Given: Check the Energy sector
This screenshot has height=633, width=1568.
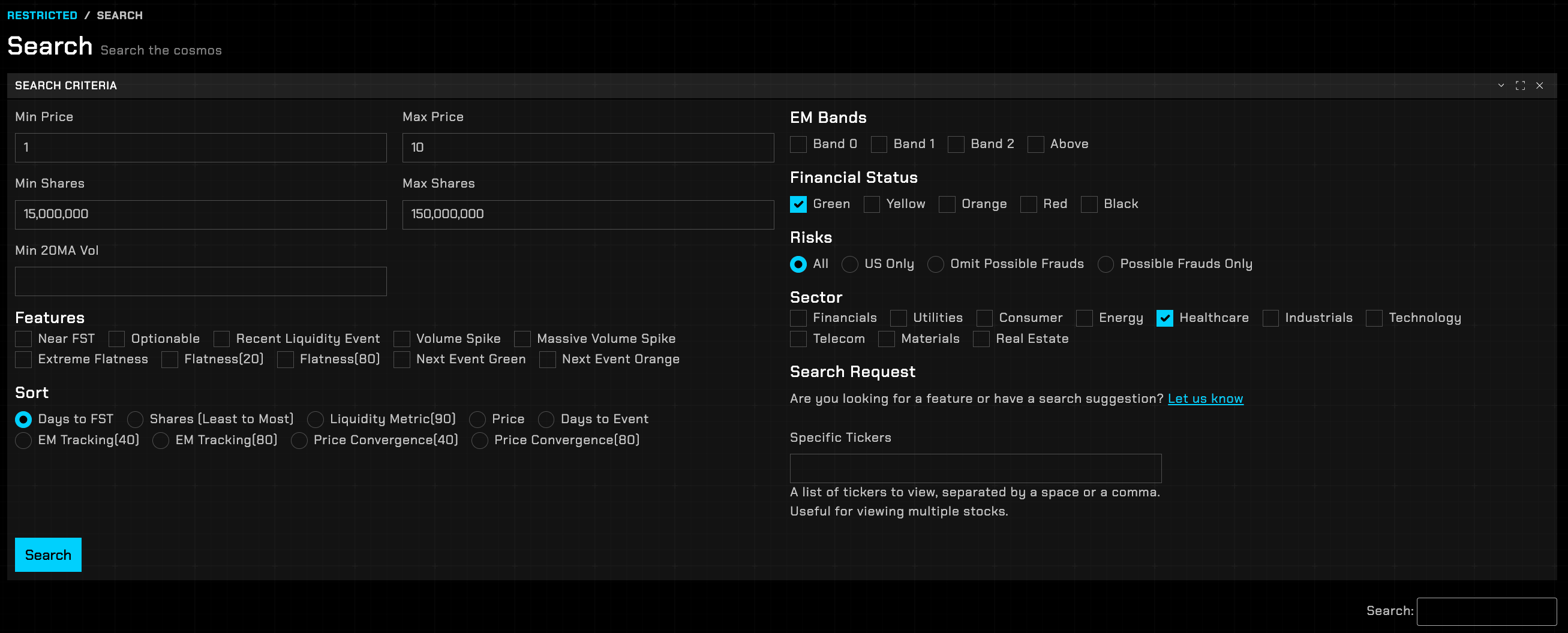Looking at the screenshot, I should tap(1084, 318).
